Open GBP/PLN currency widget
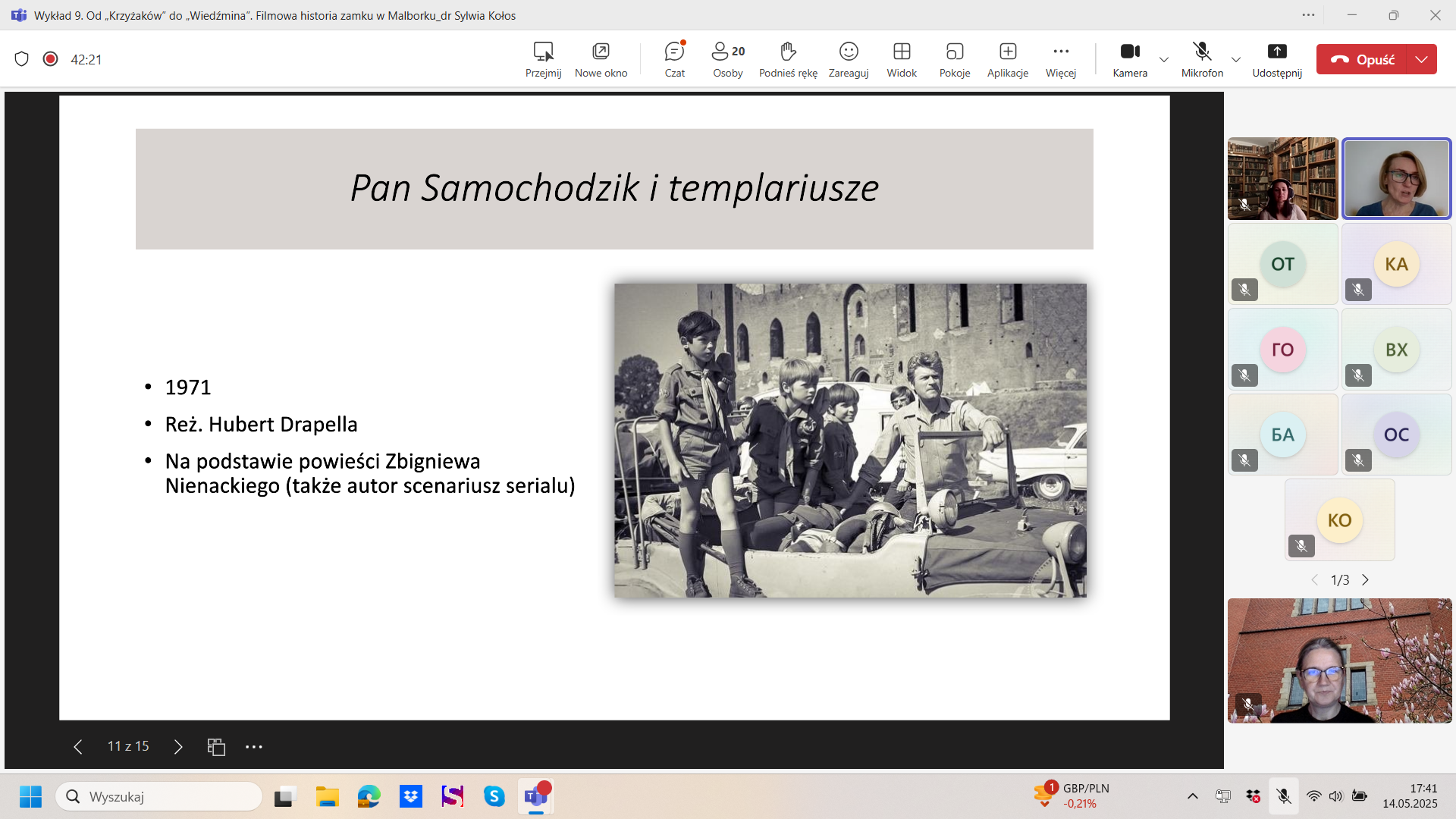 tap(1072, 796)
